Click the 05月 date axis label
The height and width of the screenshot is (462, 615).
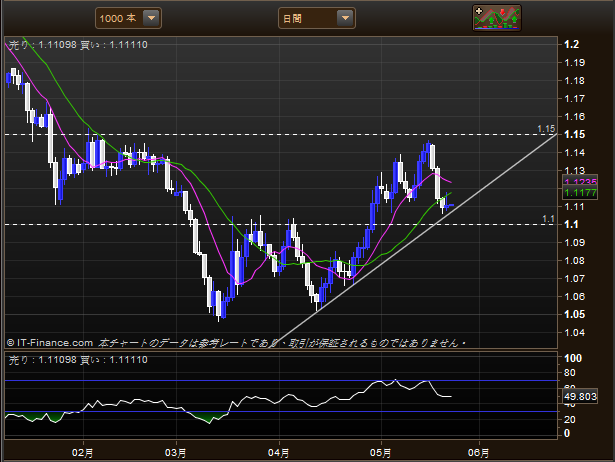point(380,453)
